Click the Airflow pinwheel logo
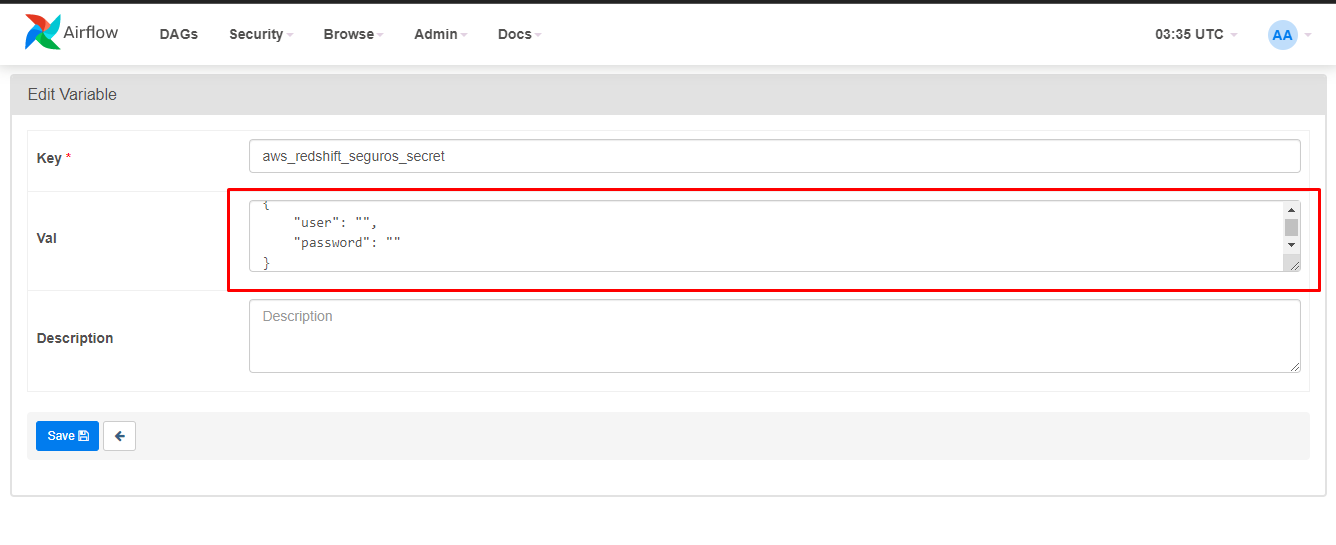This screenshot has width=1336, height=545. [43, 32]
